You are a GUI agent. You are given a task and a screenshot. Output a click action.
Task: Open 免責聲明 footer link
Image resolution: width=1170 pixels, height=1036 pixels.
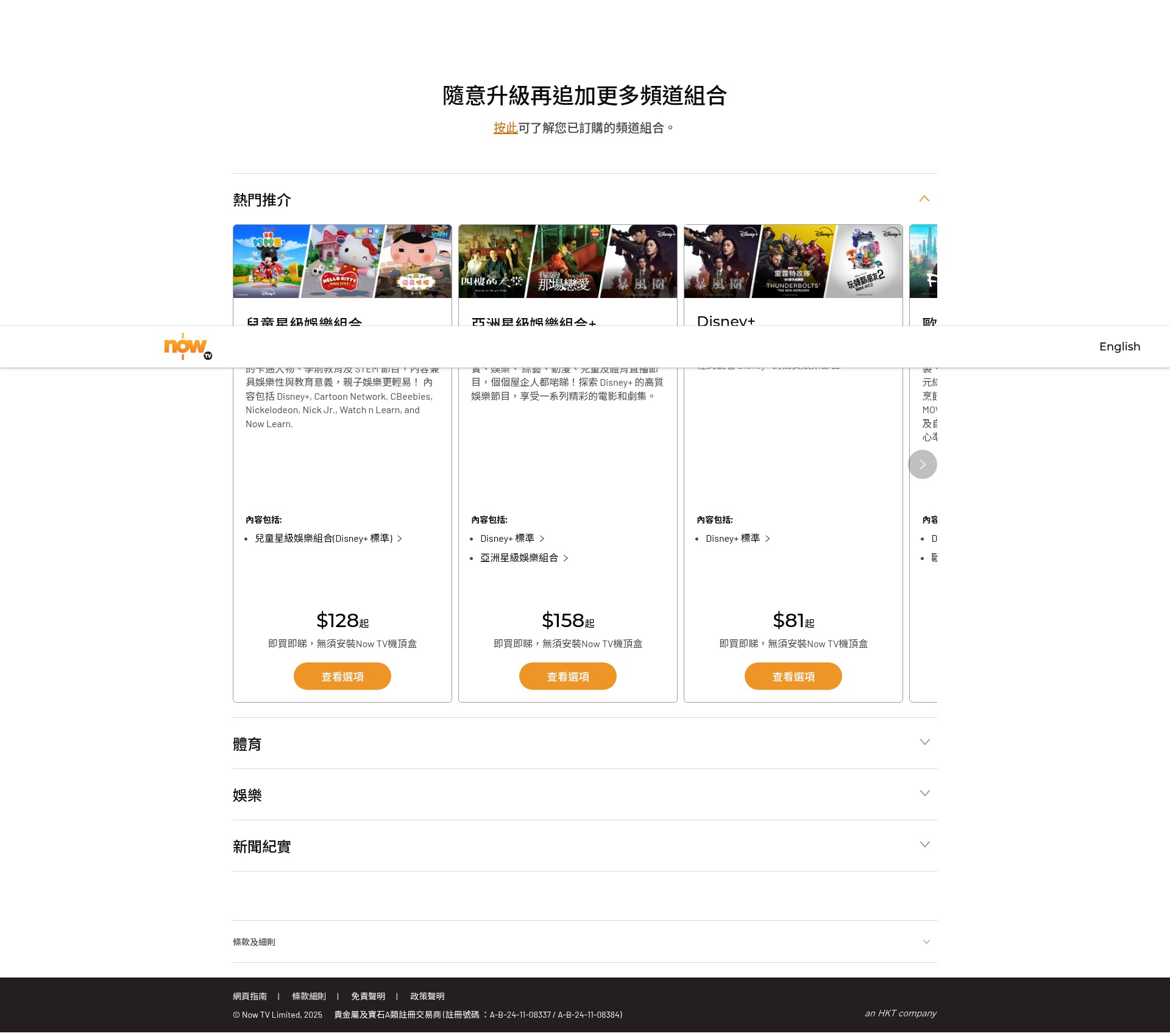[x=368, y=997]
